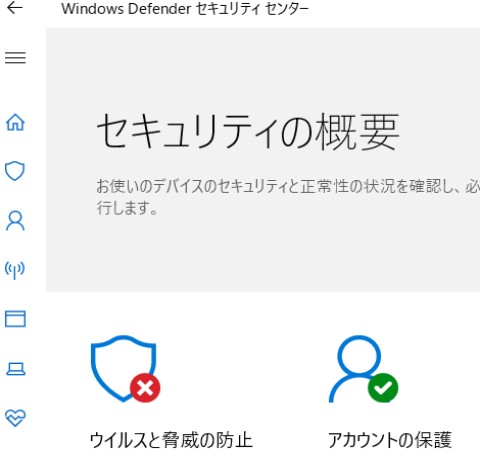This screenshot has height=454, width=480.
Task: Click the description text starting お使いのデバイス
Action: (x=288, y=197)
